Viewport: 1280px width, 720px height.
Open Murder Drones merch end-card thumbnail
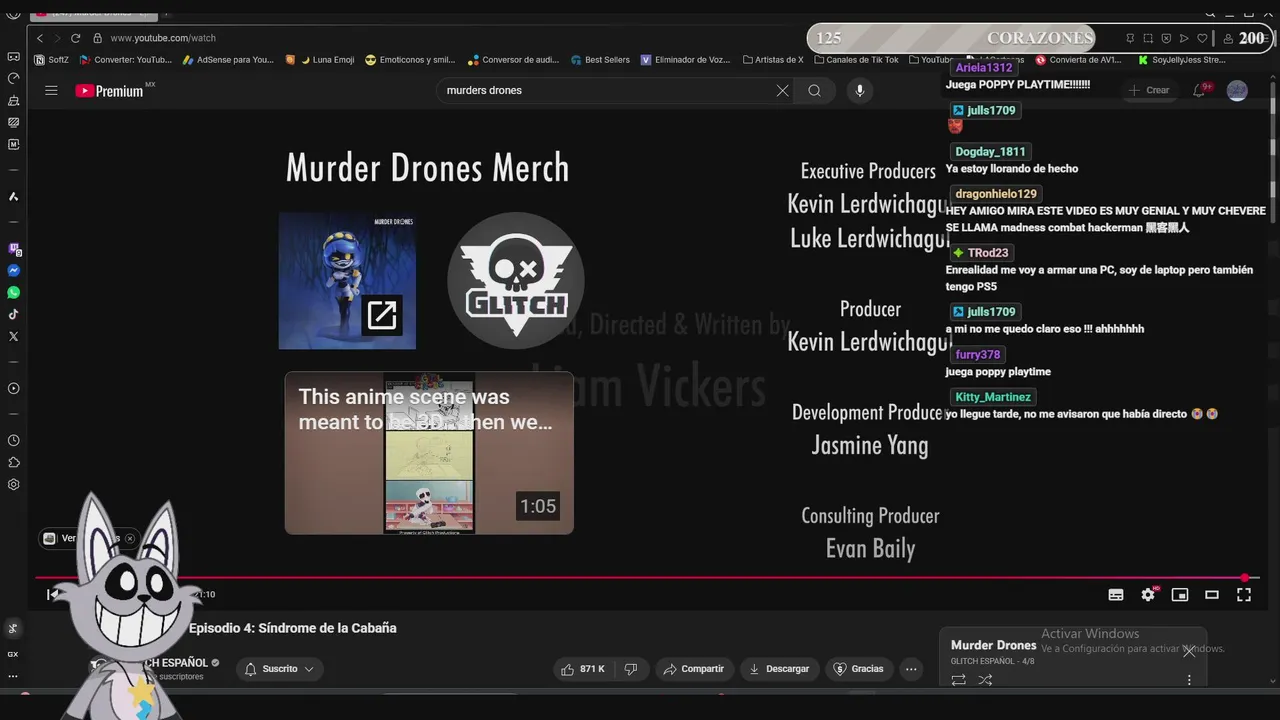tap(347, 281)
